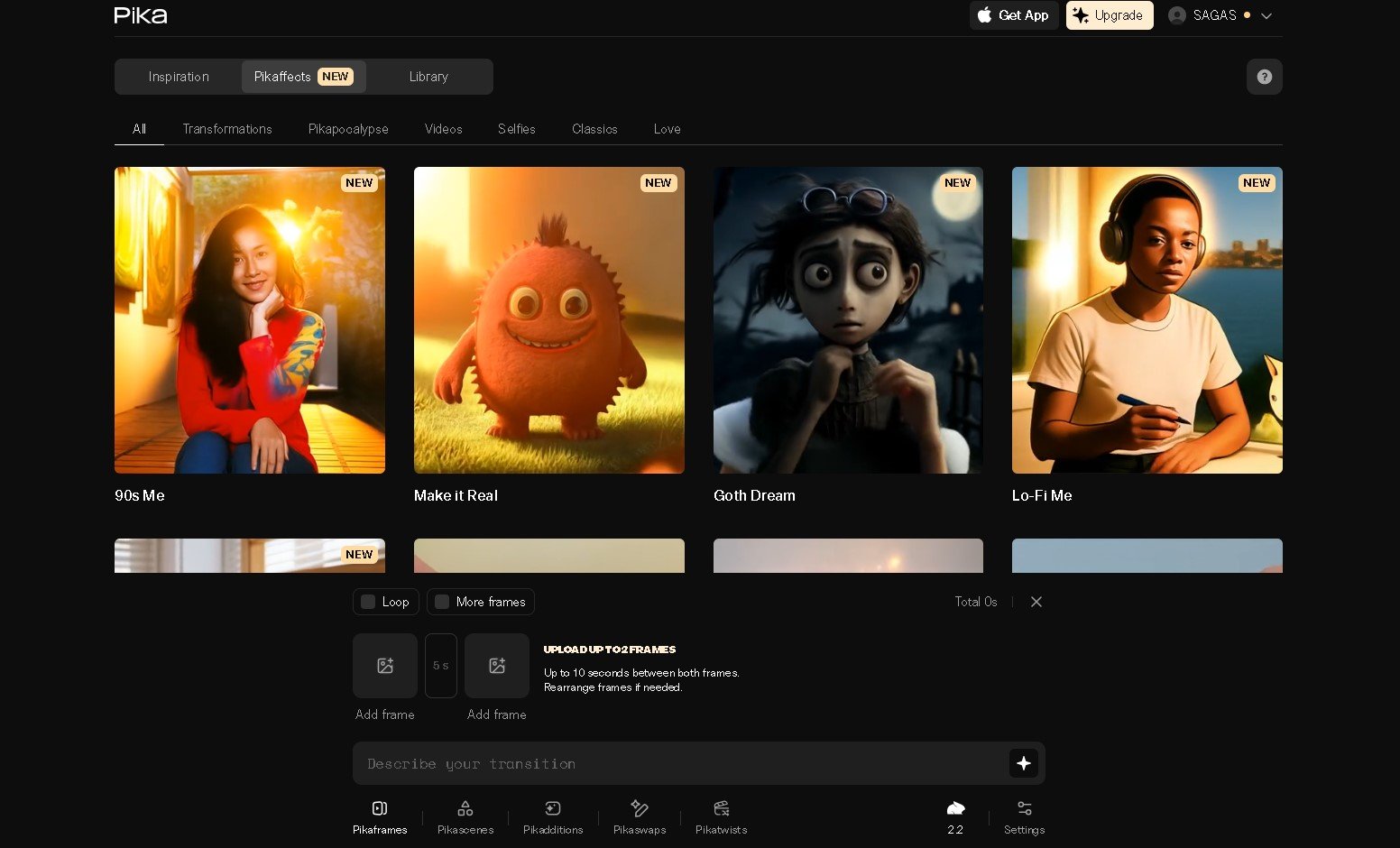This screenshot has height=848, width=1400.
Task: Open the Lo-Fi Me effect thumbnail
Action: [x=1147, y=320]
